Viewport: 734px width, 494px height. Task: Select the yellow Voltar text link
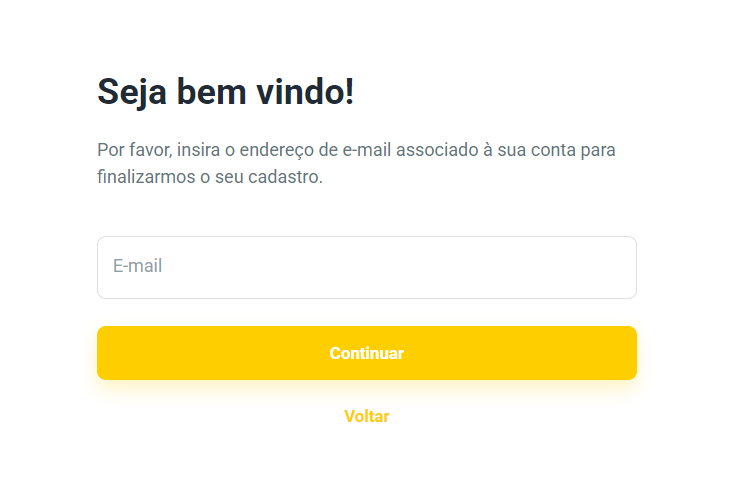coord(366,416)
